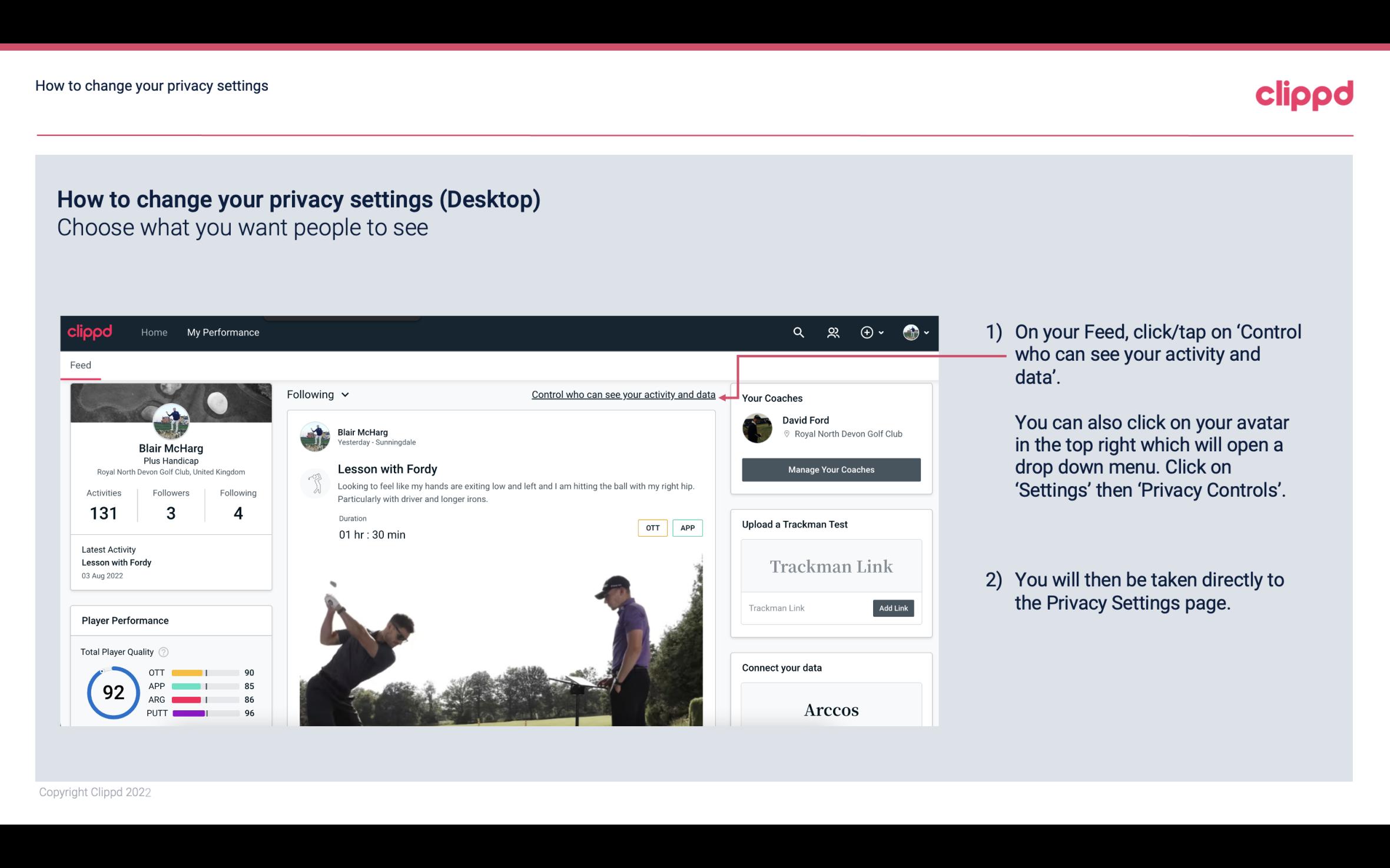1390x868 pixels.
Task: Toggle Feed view on profile page
Action: click(81, 364)
